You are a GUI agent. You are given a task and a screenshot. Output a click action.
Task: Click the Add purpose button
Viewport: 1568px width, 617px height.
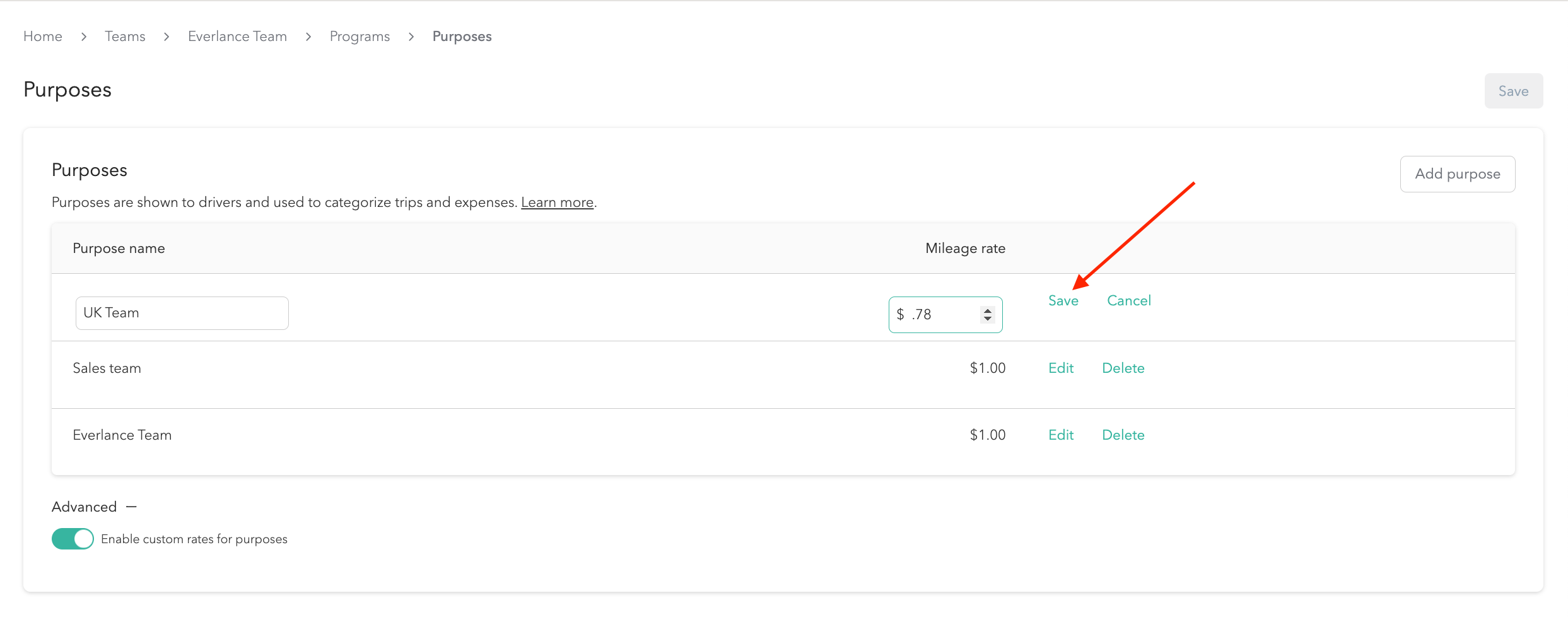[x=1457, y=174]
